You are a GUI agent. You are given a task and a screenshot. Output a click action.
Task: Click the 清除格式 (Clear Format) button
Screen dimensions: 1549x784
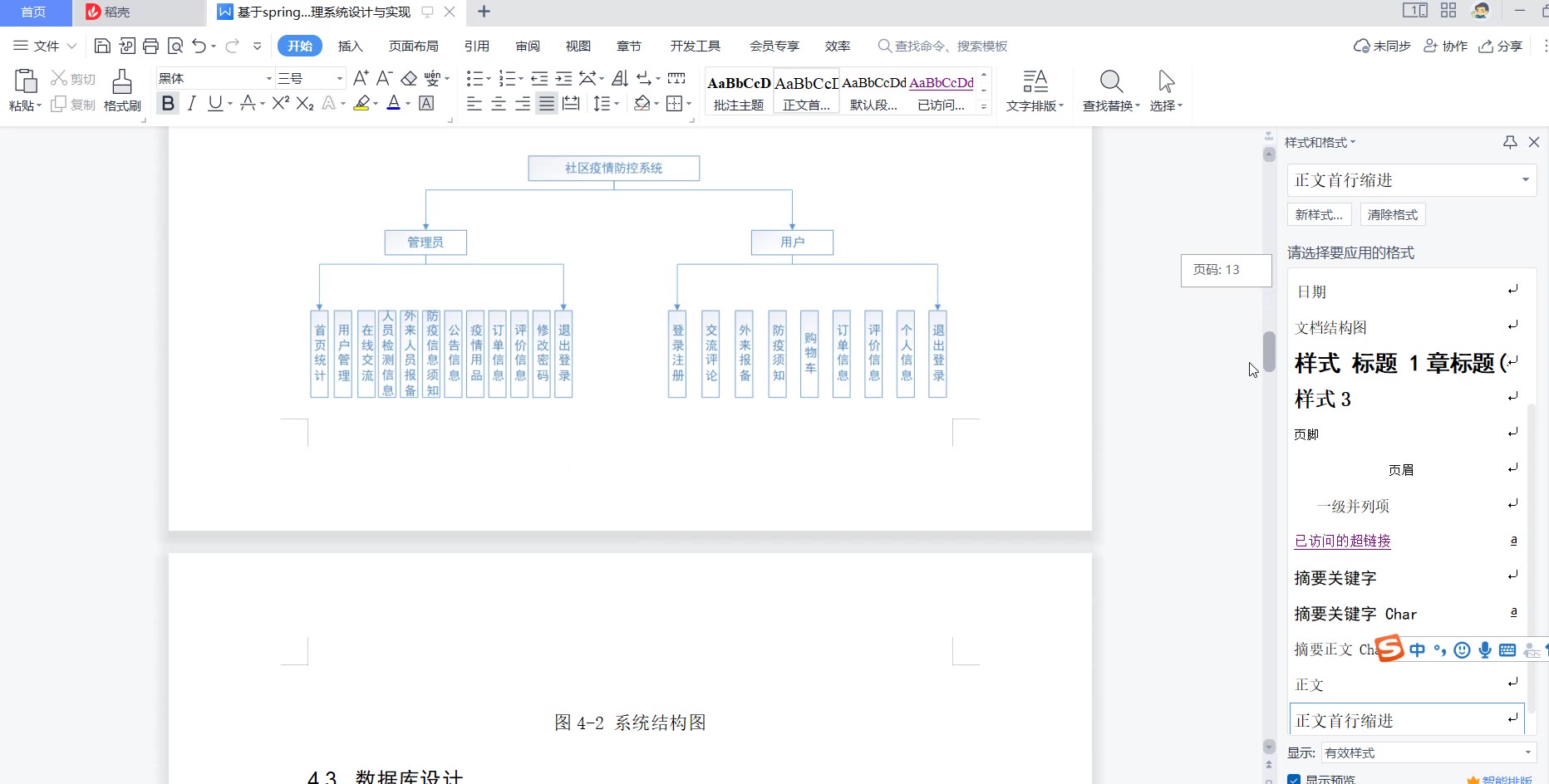tap(1393, 214)
